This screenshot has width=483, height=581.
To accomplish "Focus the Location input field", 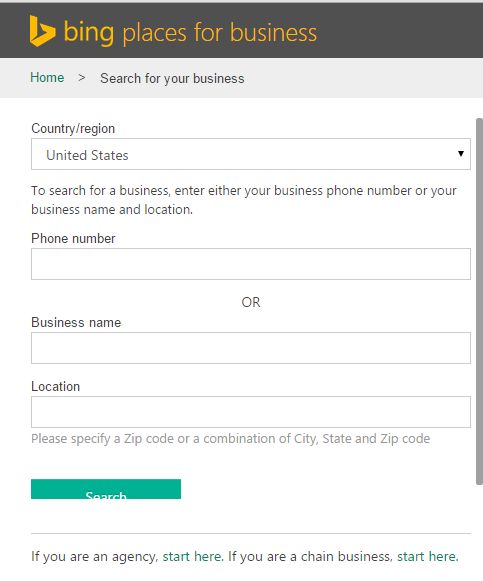I will tap(251, 412).
